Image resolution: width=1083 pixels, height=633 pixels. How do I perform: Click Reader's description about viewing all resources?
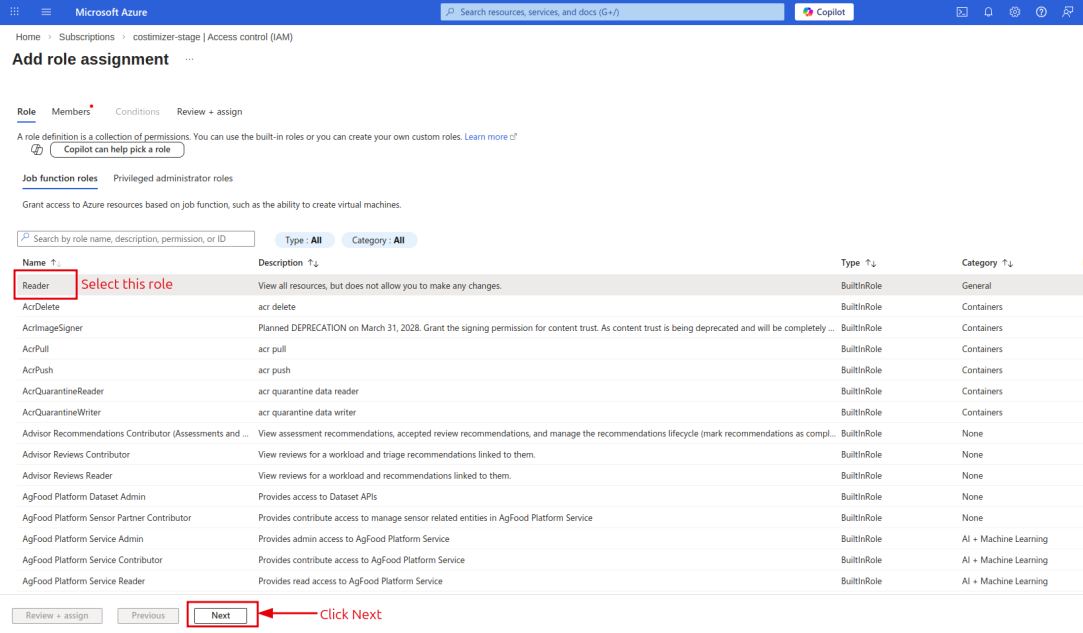tap(380, 285)
